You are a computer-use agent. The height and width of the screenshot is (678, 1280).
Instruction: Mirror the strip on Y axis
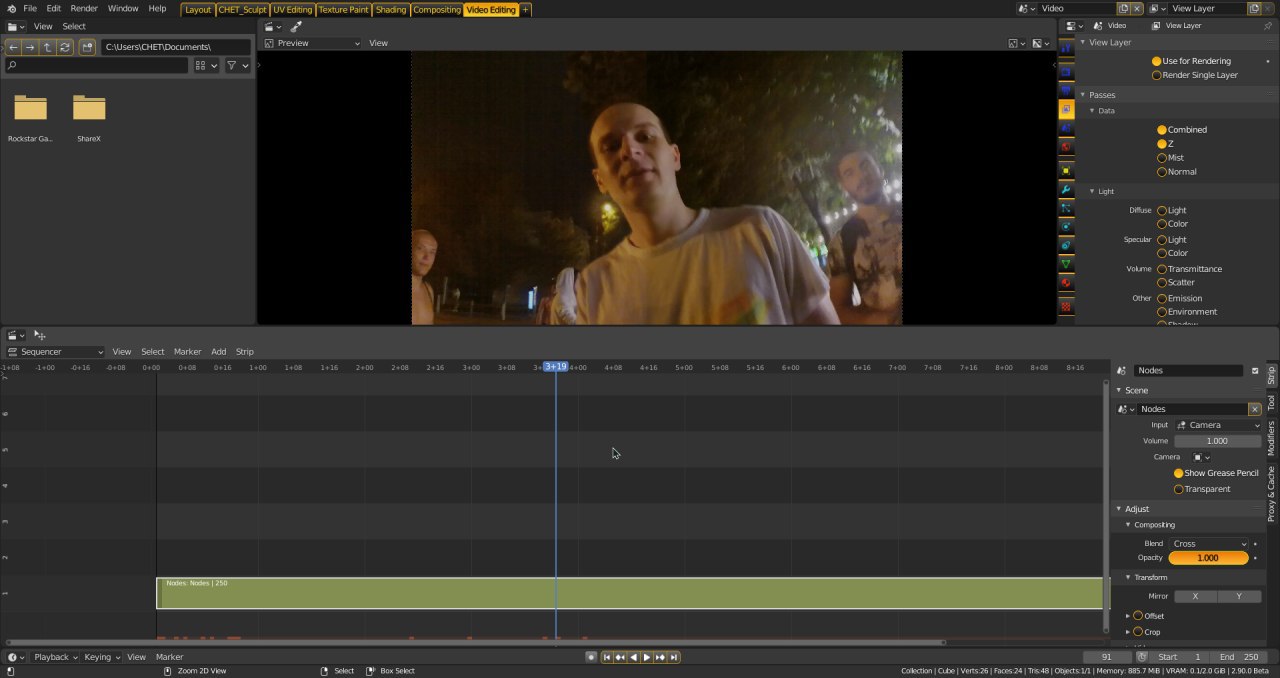(1239, 596)
